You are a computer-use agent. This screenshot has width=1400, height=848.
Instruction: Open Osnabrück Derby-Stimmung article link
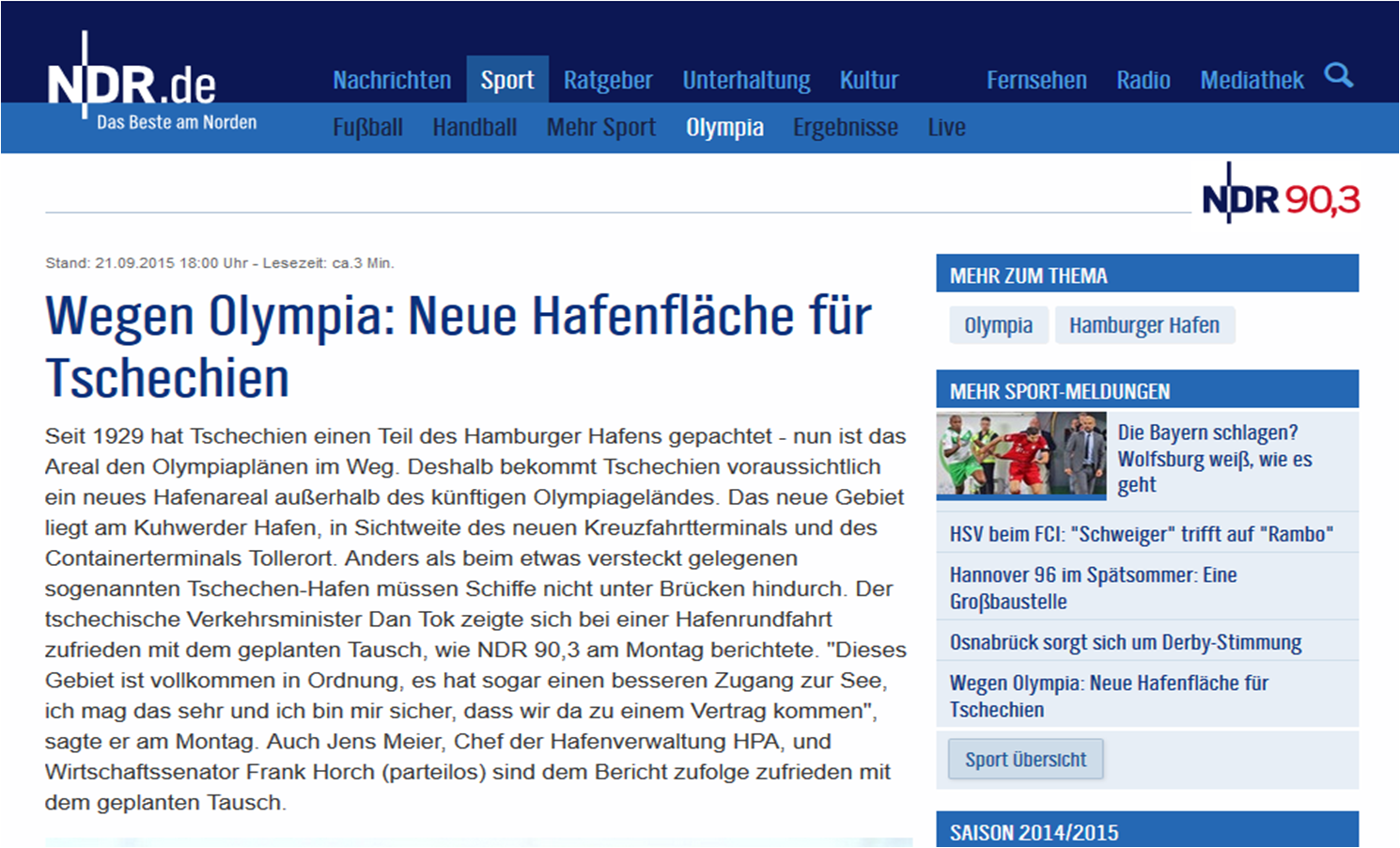1126,642
